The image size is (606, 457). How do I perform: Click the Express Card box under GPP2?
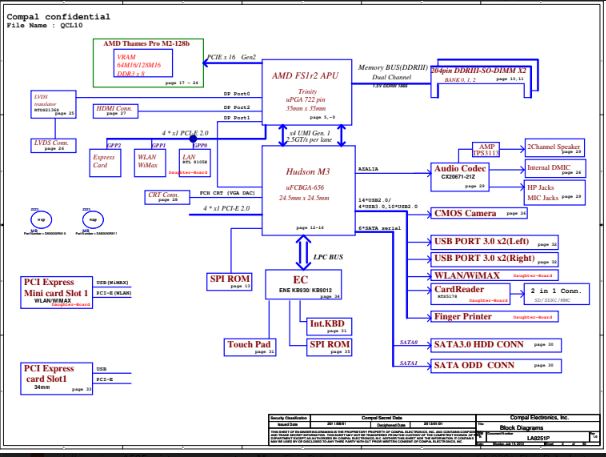click(105, 163)
